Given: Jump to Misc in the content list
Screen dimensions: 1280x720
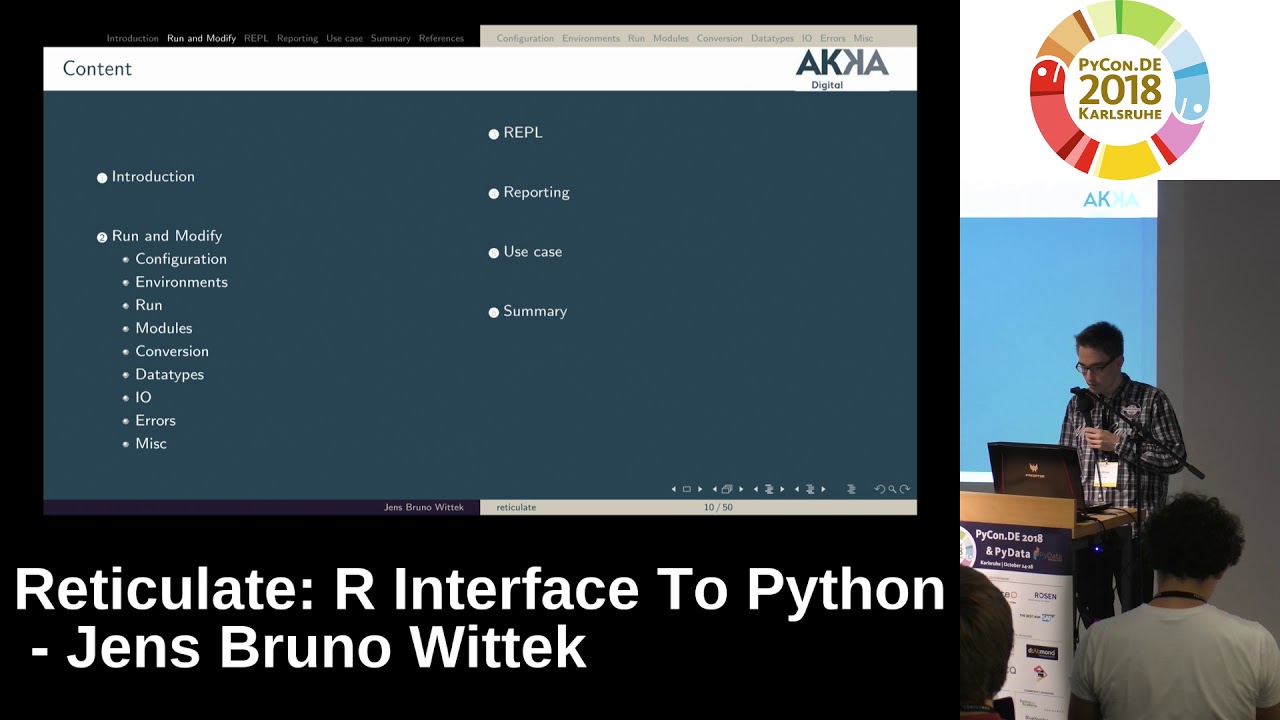Looking at the screenshot, I should pos(151,443).
